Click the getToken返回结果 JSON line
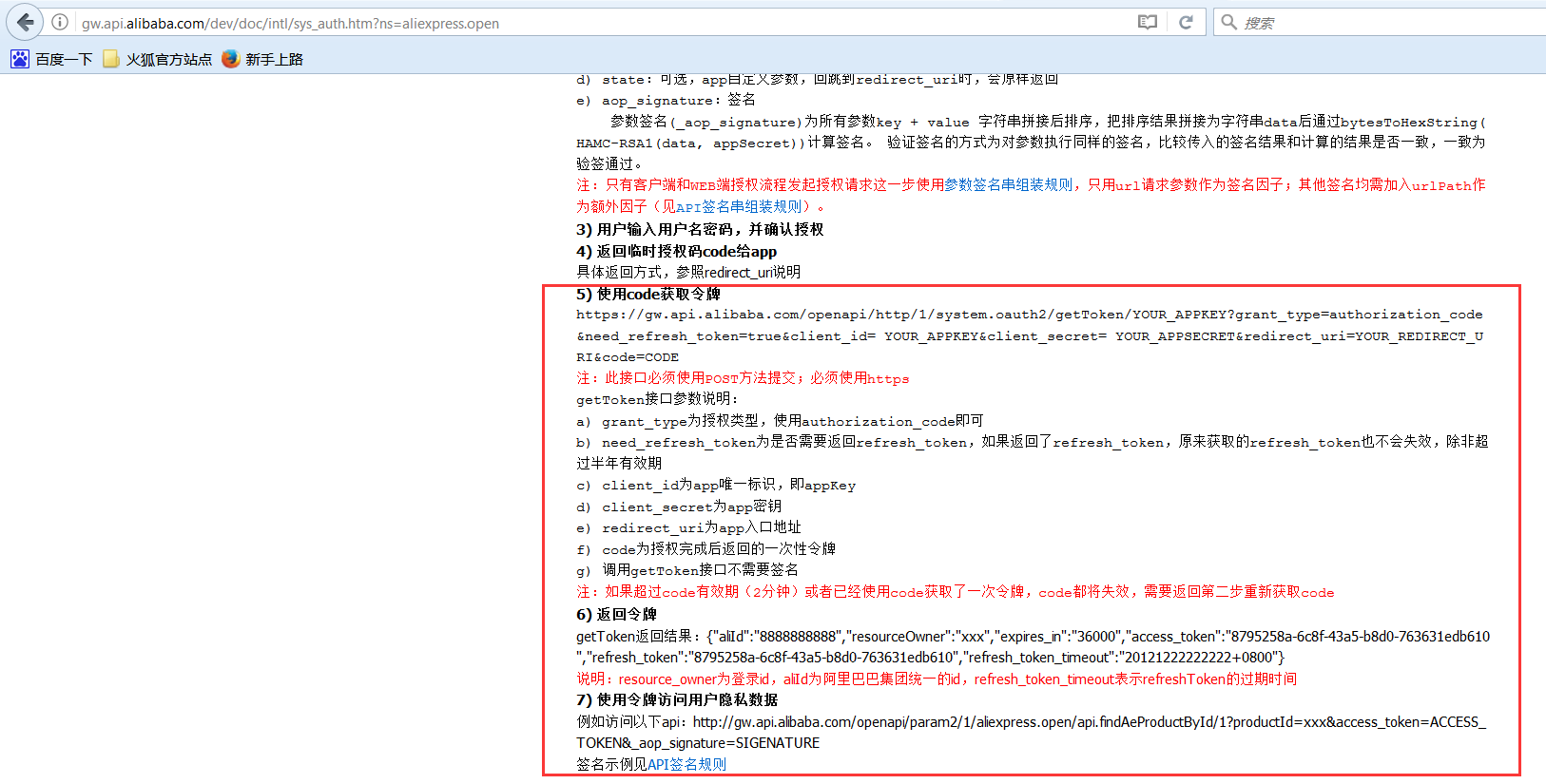1546x784 pixels. click(x=1034, y=647)
